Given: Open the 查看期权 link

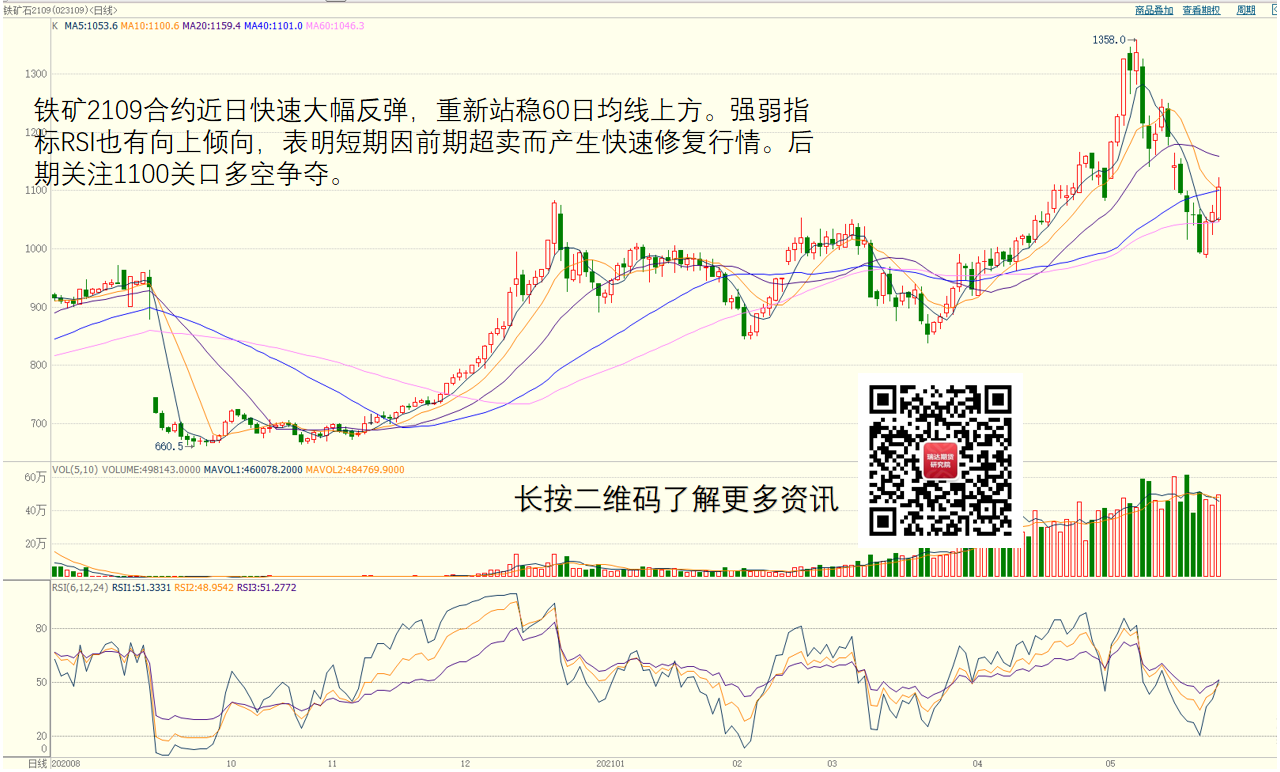Looking at the screenshot, I should [x=1201, y=10].
